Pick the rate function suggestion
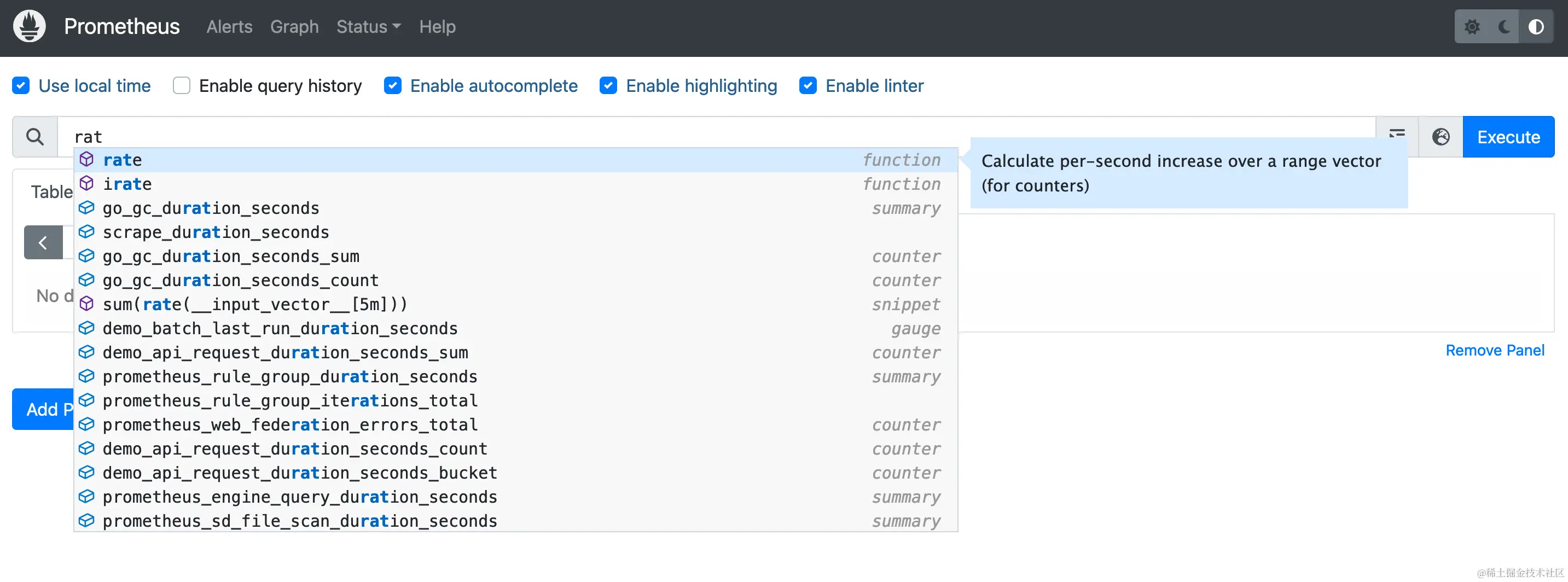1568x582 pixels. [x=123, y=160]
